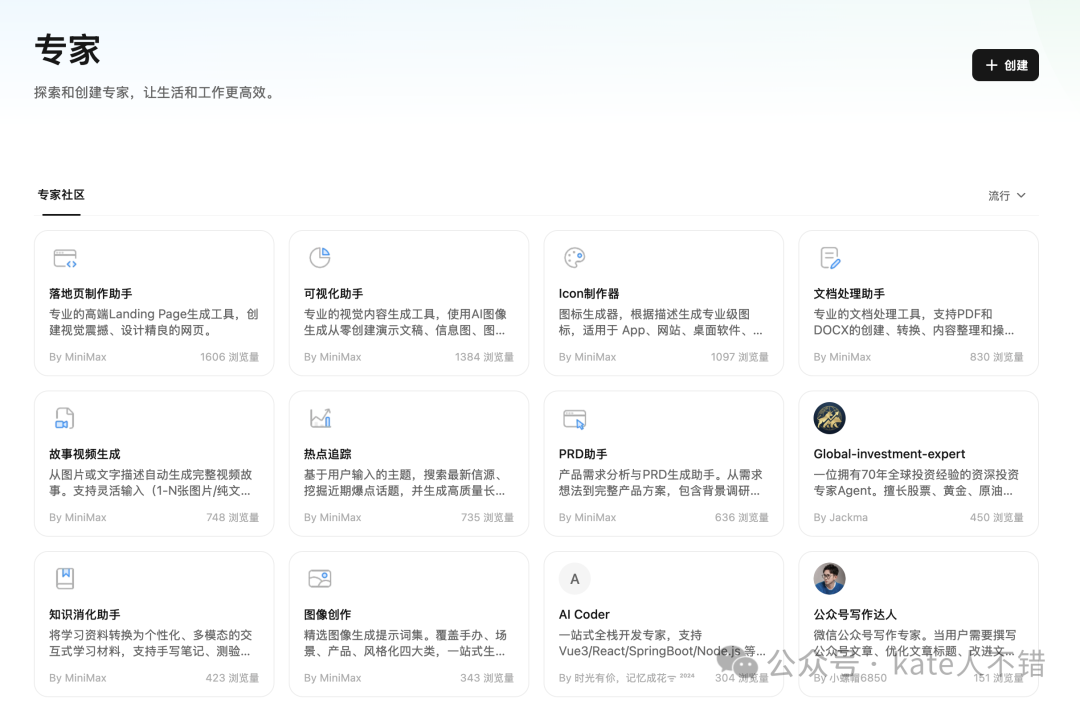Select the trending chart icon for 热点追踪
Viewport: 1080px width, 707px height.
[x=319, y=418]
